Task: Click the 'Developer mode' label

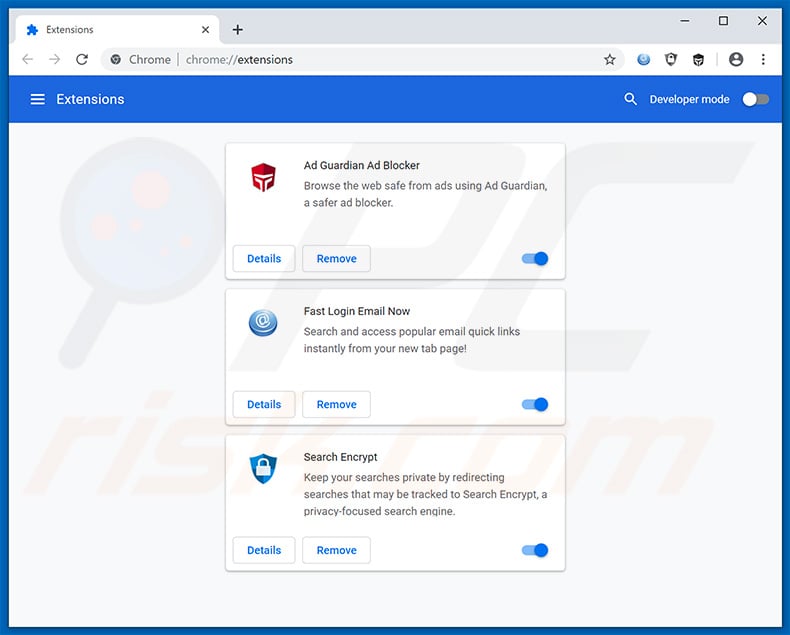Action: coord(689,99)
